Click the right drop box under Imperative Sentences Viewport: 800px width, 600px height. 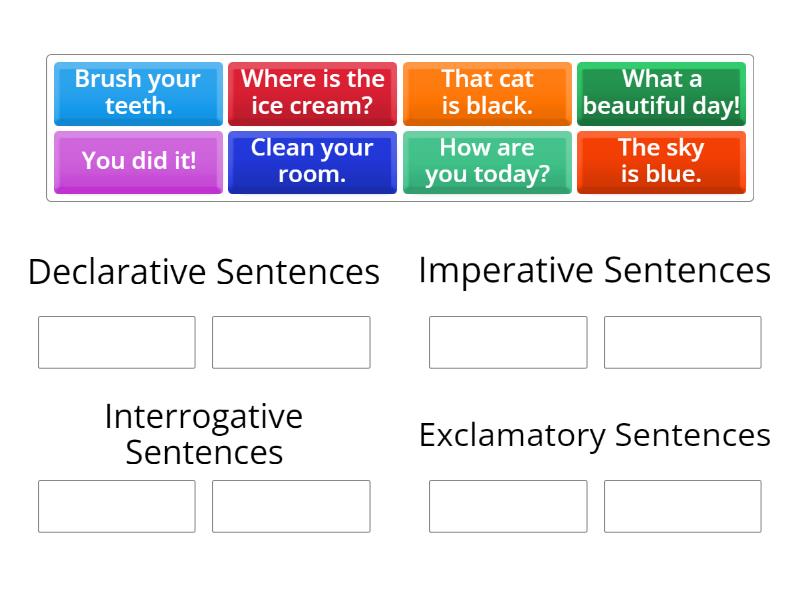[683, 342]
